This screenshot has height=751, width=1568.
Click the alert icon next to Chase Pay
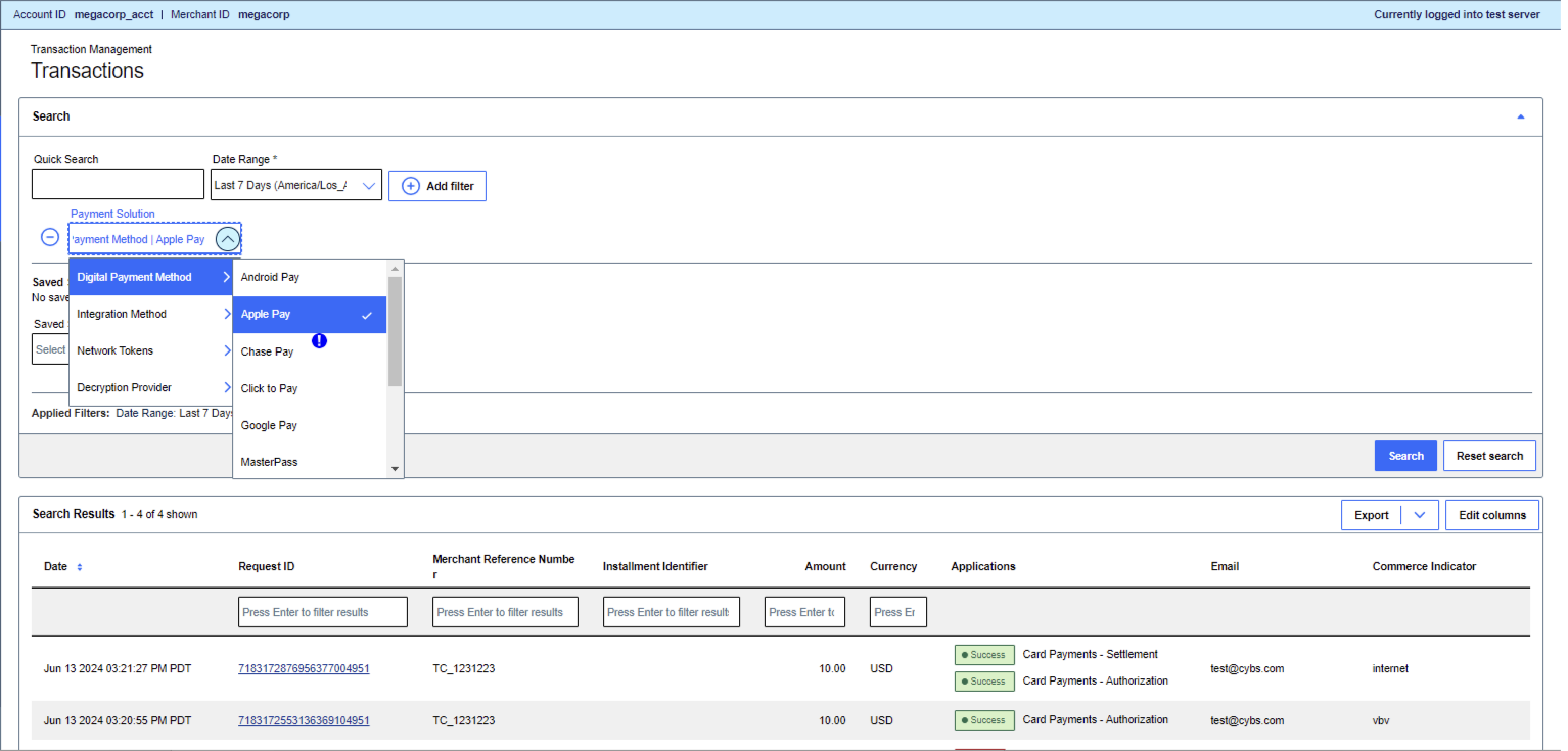coord(319,341)
